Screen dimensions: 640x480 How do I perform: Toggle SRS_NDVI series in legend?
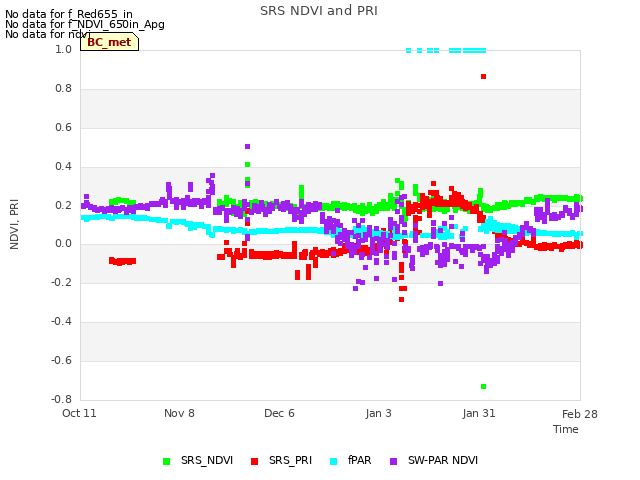(x=198, y=460)
